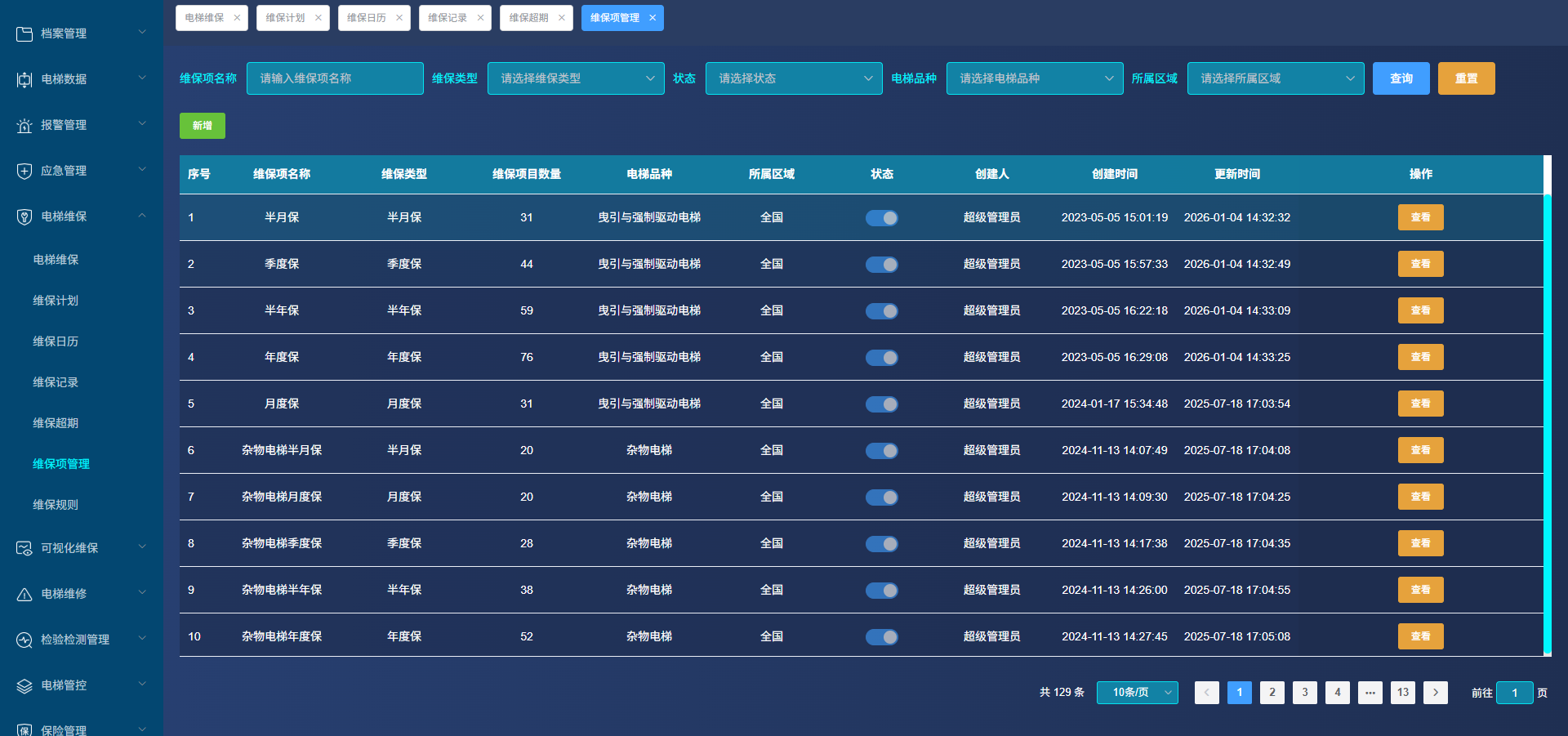This screenshot has width=1568, height=736.
Task: Click the blue 查询 button
Action: tap(1401, 78)
